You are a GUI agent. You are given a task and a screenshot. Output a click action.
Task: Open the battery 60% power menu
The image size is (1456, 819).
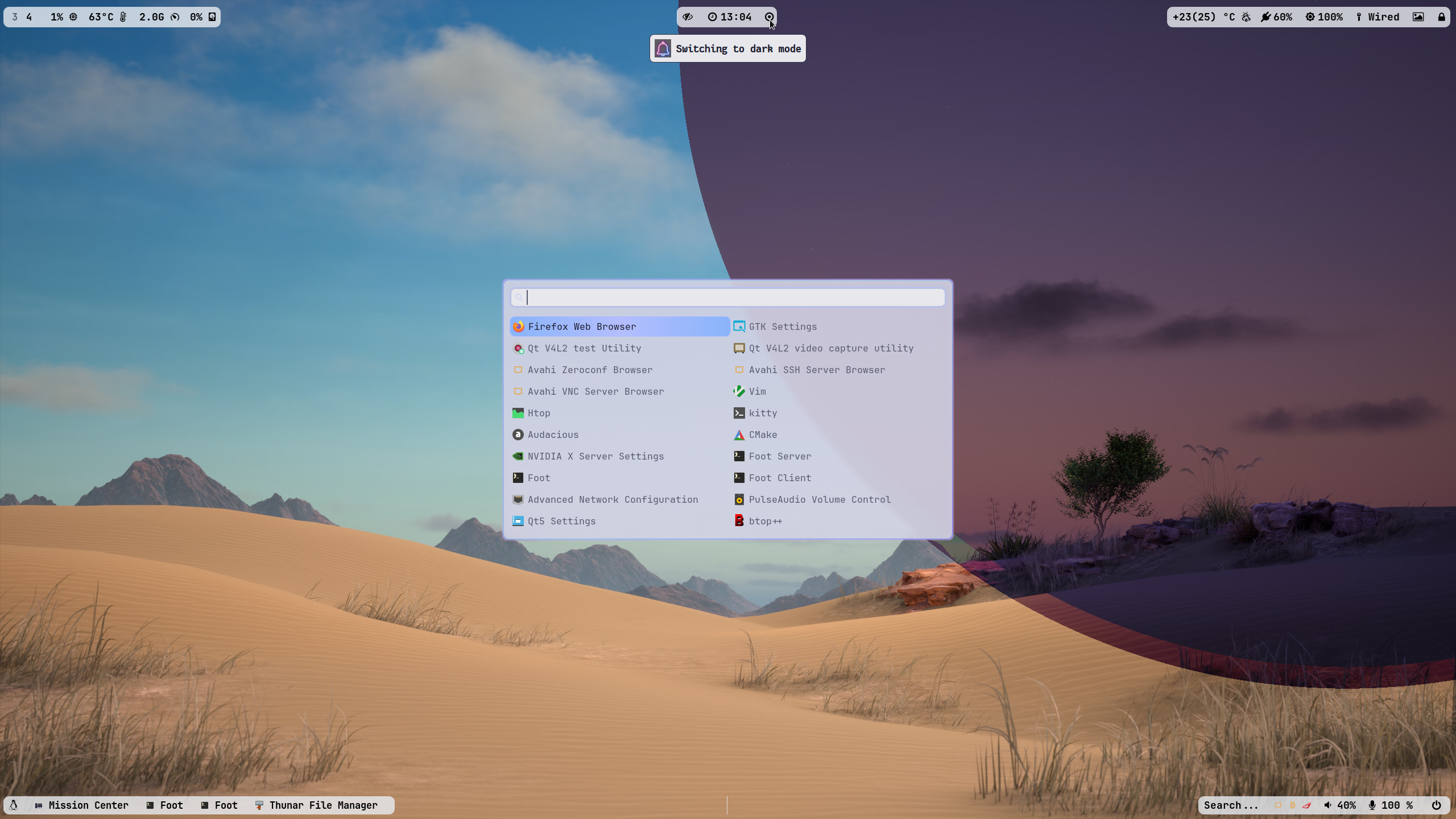click(1276, 17)
